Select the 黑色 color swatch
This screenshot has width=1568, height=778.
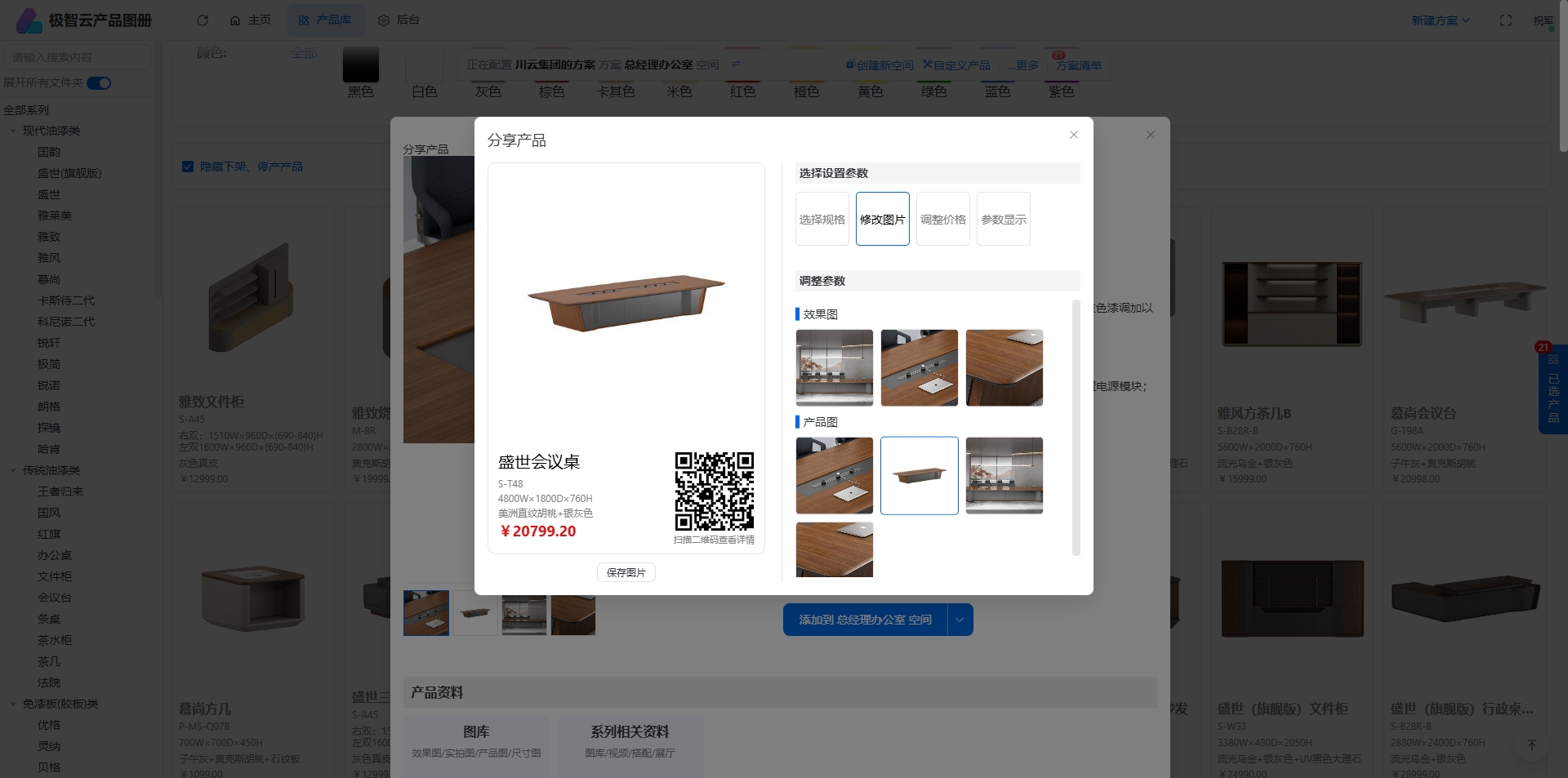[x=360, y=65]
